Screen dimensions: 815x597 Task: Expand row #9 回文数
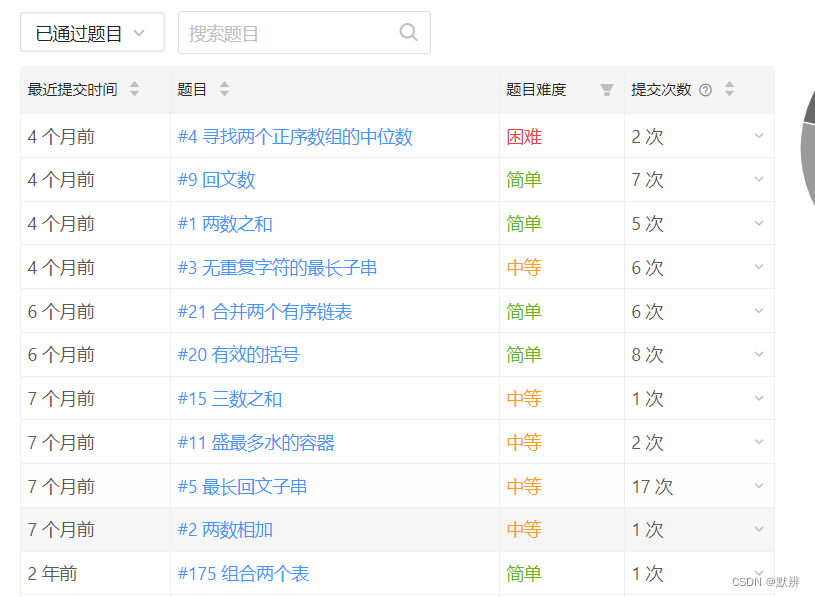point(759,180)
